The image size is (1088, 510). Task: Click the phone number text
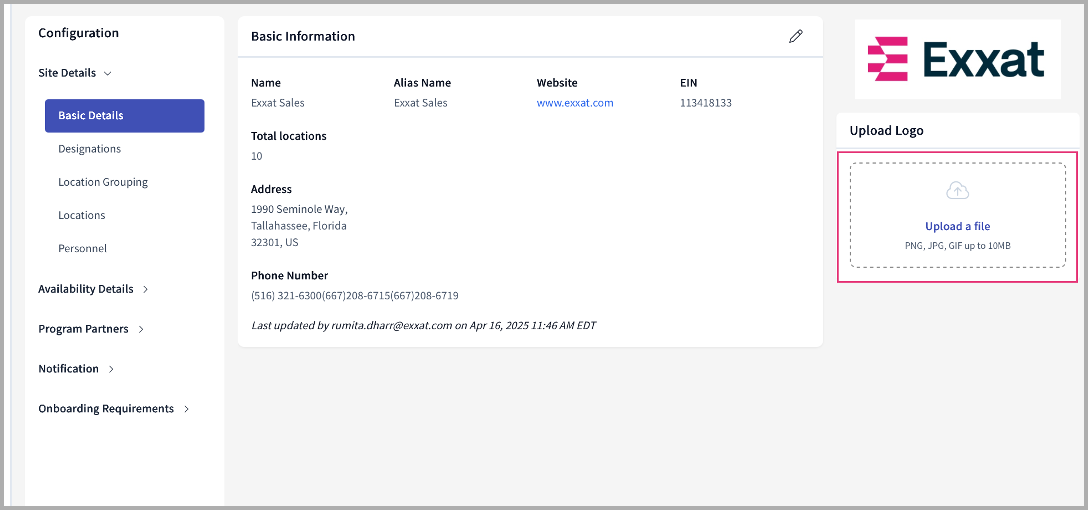pyautogui.click(x=354, y=296)
